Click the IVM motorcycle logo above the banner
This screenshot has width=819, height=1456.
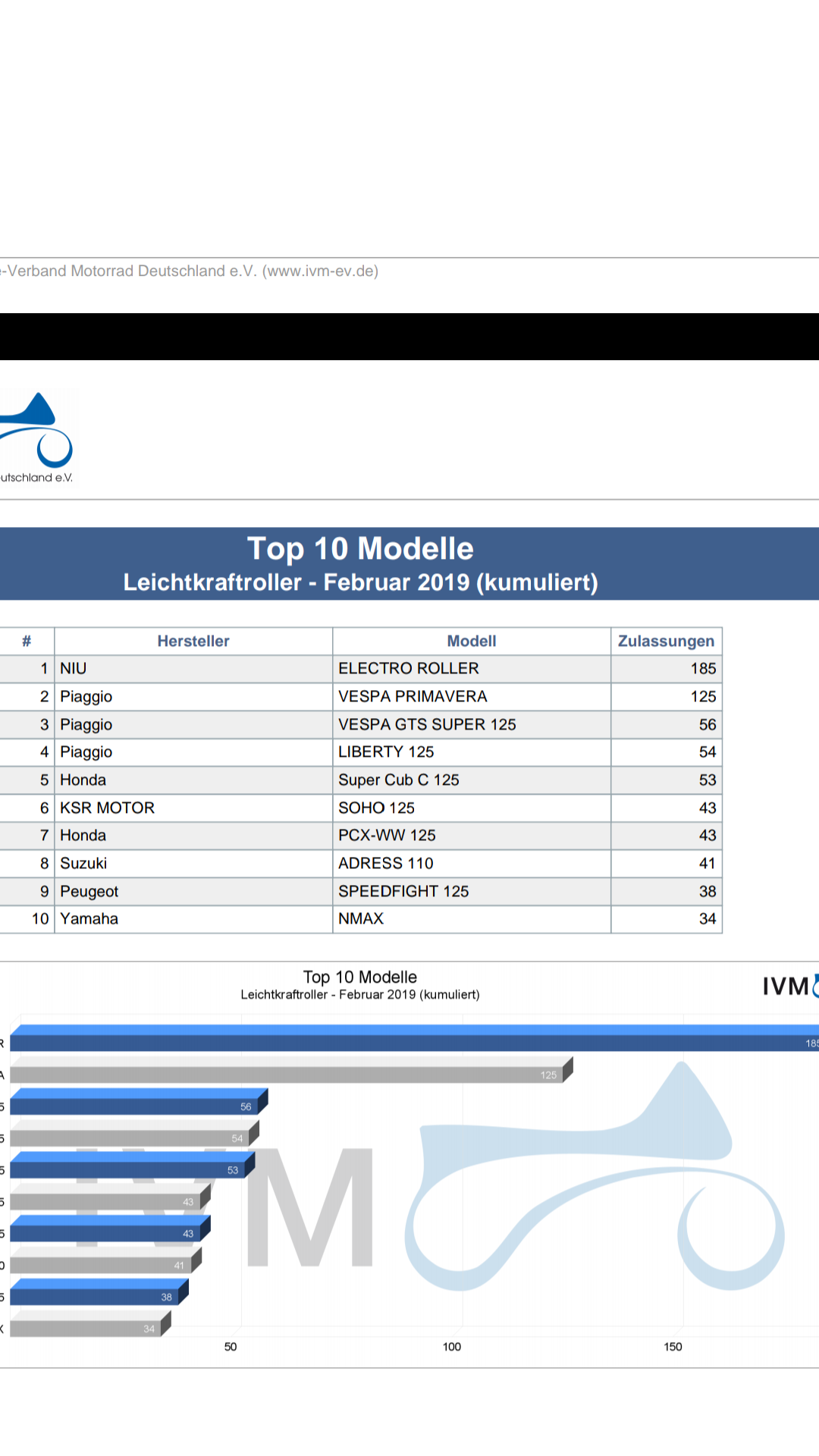(36, 436)
